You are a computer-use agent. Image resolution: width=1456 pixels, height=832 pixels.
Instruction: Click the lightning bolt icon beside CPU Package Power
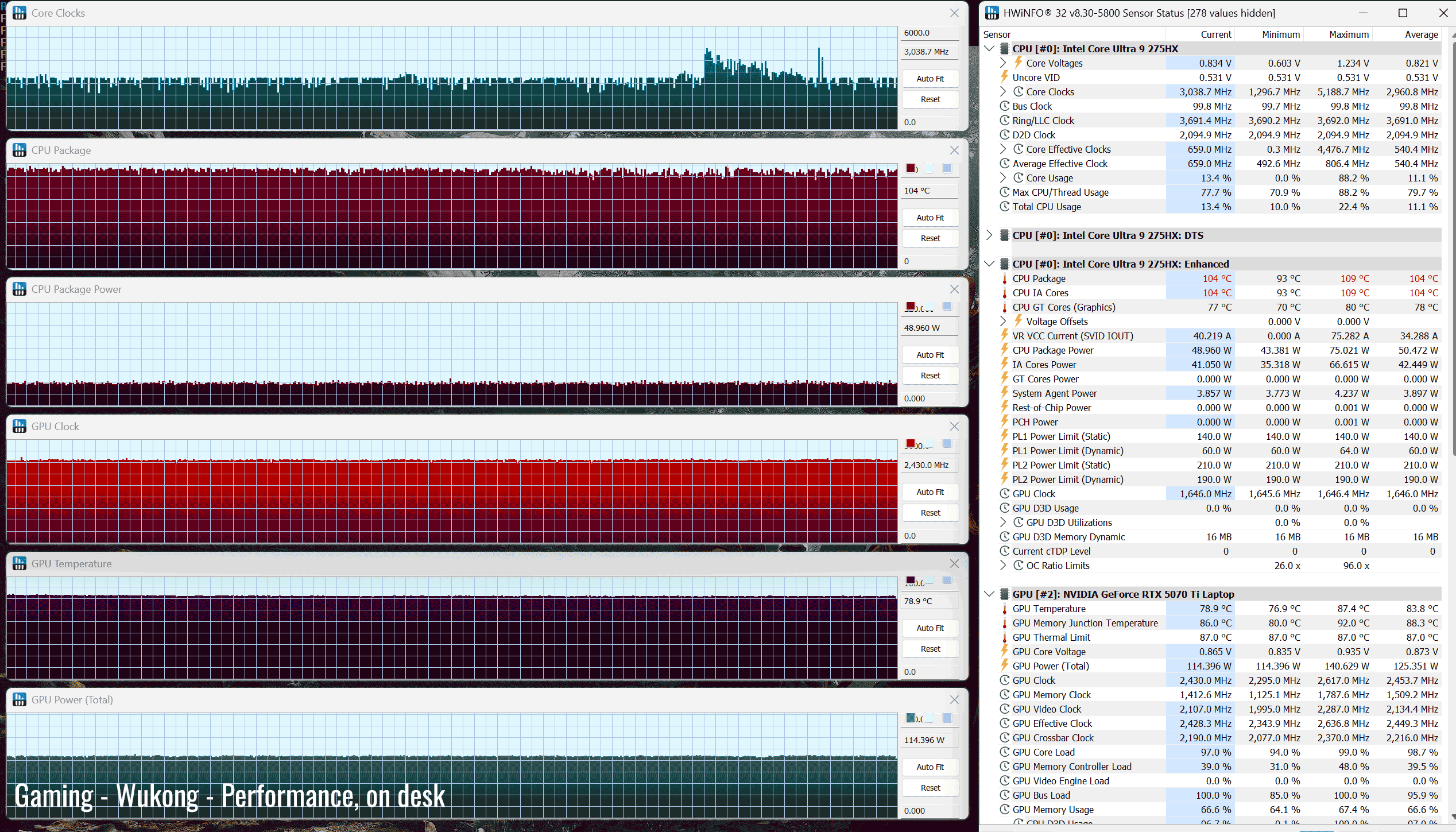point(1005,350)
